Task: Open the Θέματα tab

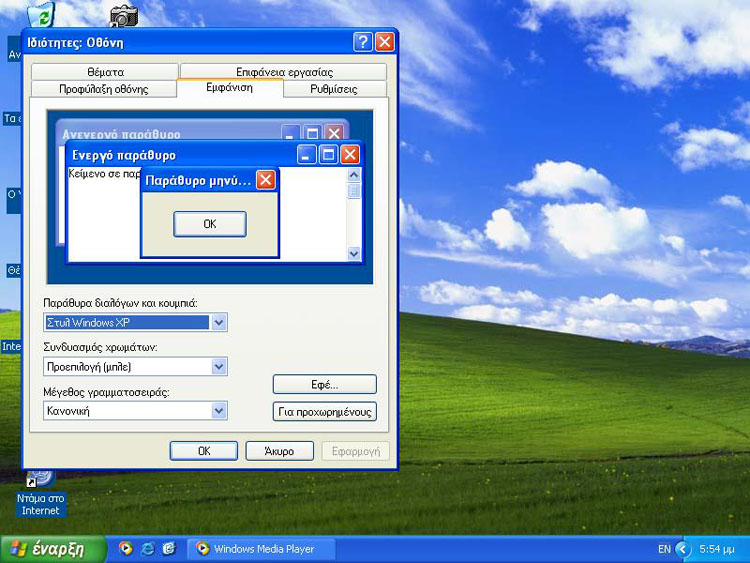Action: tap(105, 72)
